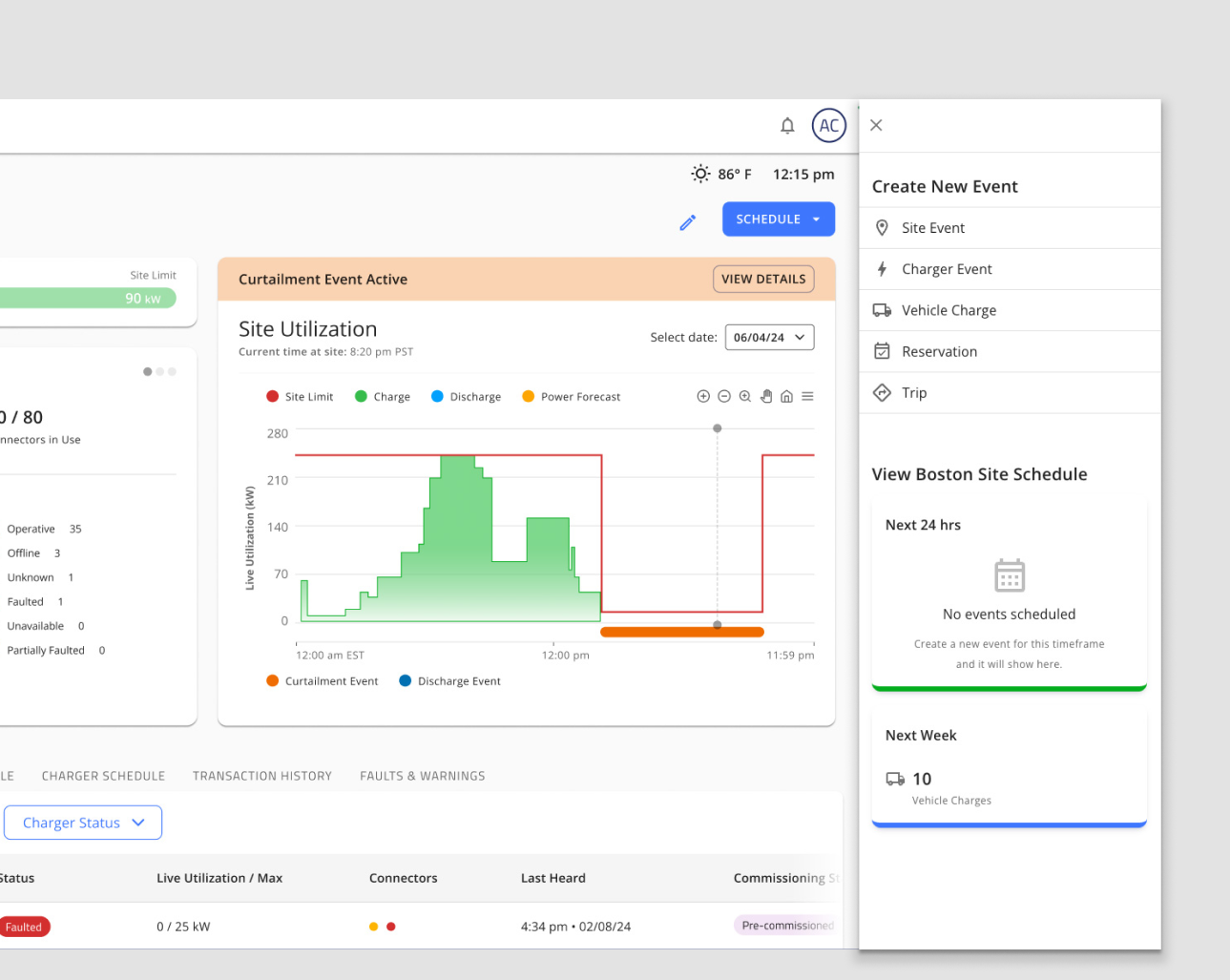Enable the selection zoom magnifier tool

[x=745, y=397]
